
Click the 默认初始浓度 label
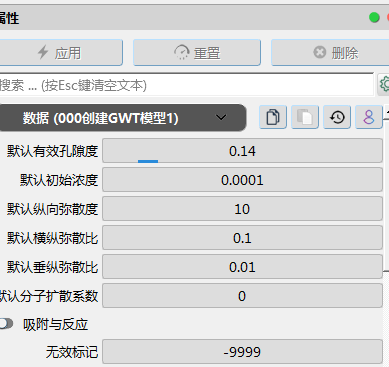click(59, 180)
